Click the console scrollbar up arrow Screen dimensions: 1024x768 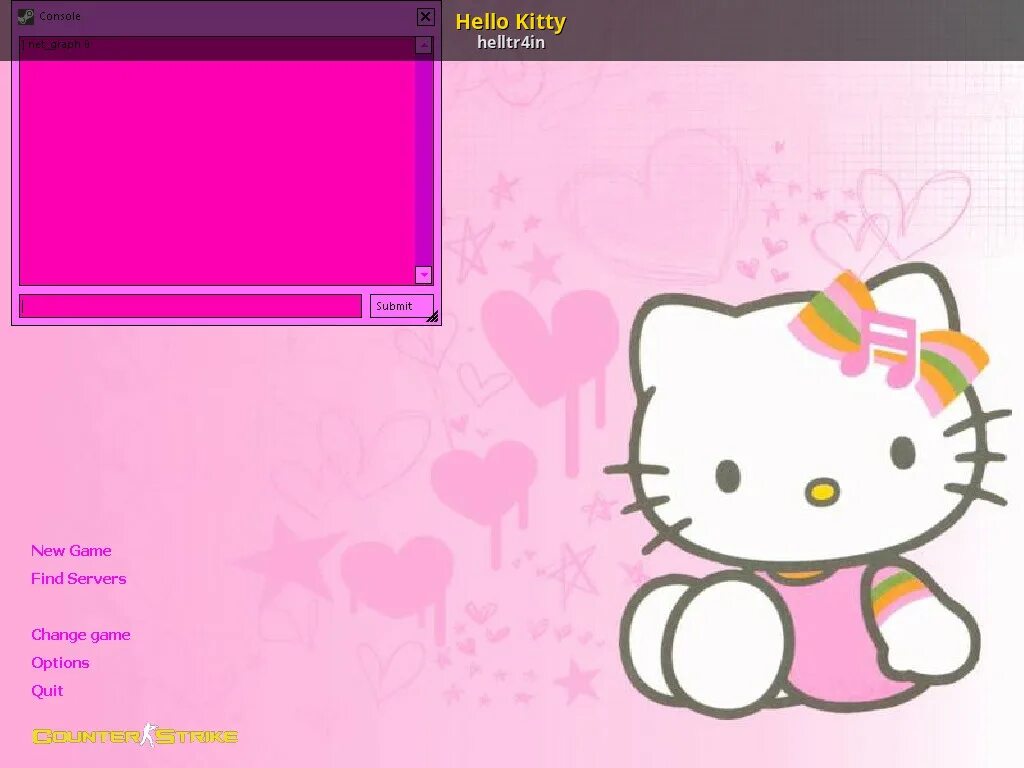424,45
